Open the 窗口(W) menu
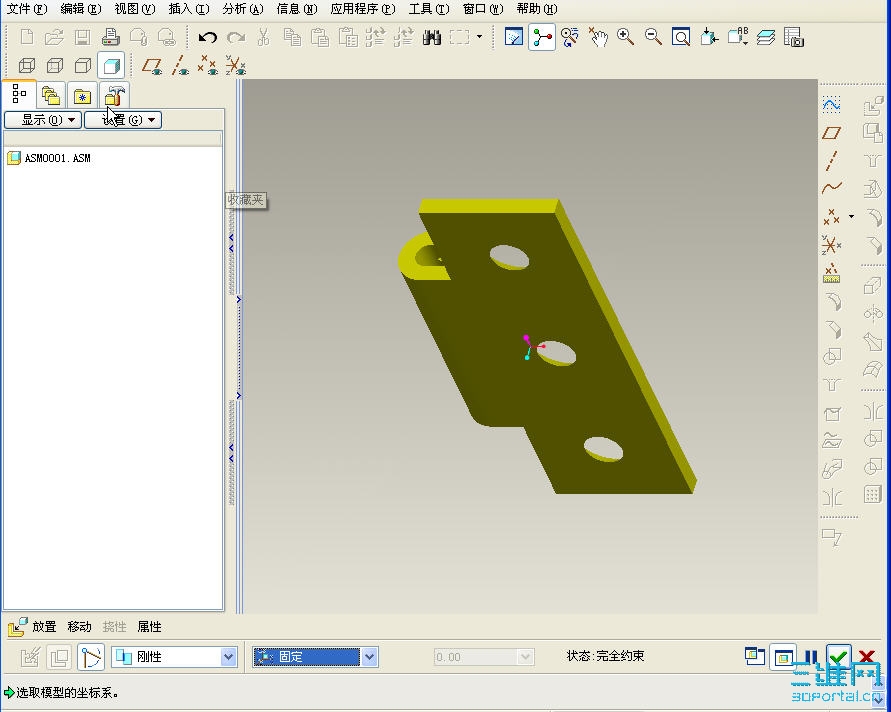This screenshot has width=891, height=712. [483, 9]
